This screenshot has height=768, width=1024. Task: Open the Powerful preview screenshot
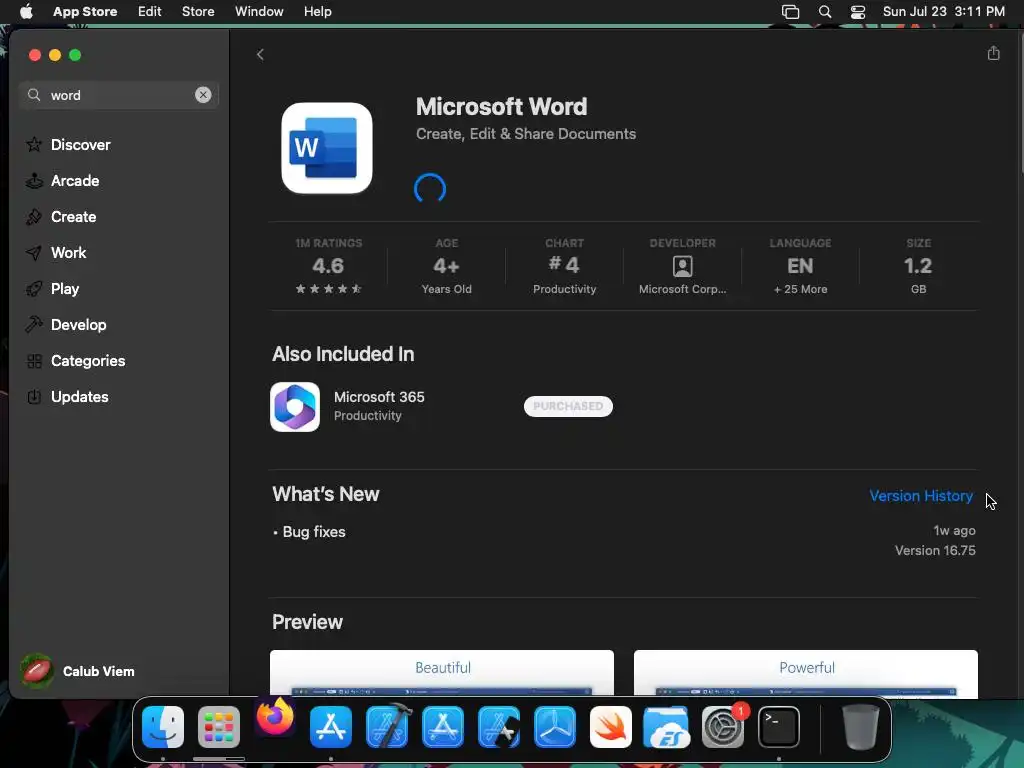(806, 673)
